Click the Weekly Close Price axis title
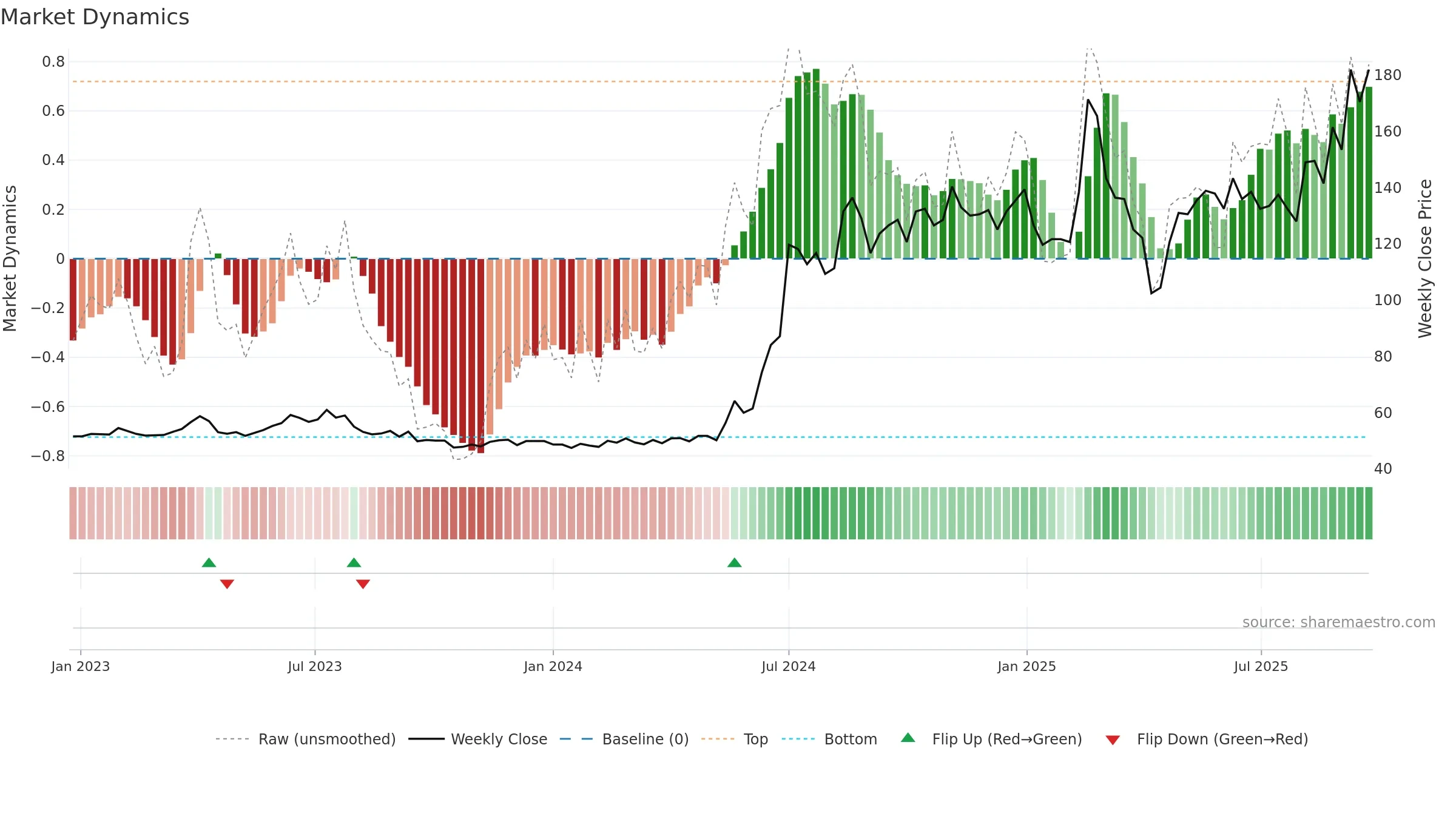Screen dimensions: 1456x819 pyautogui.click(x=1424, y=258)
